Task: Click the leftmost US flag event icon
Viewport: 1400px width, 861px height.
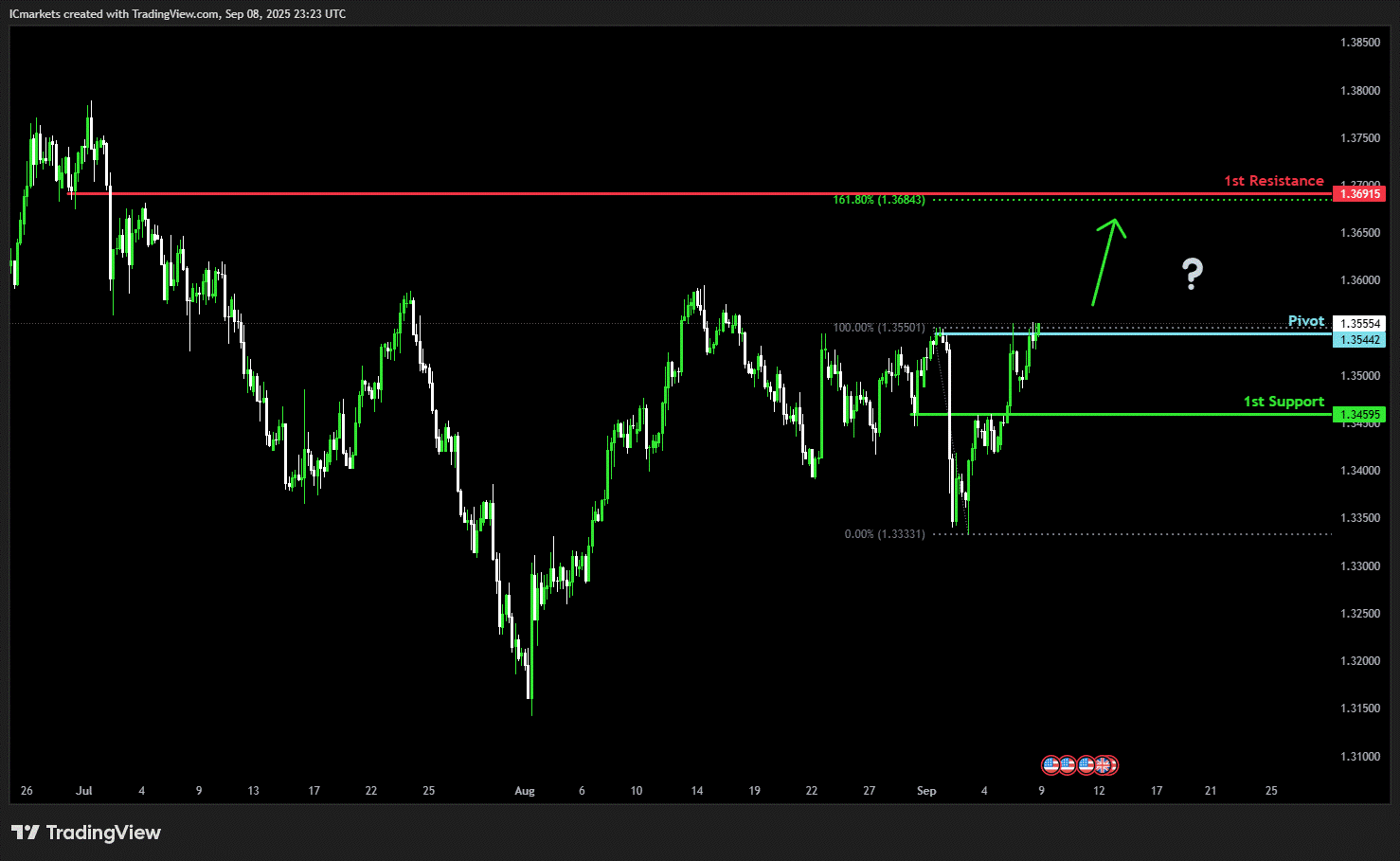Action: pos(1050,764)
